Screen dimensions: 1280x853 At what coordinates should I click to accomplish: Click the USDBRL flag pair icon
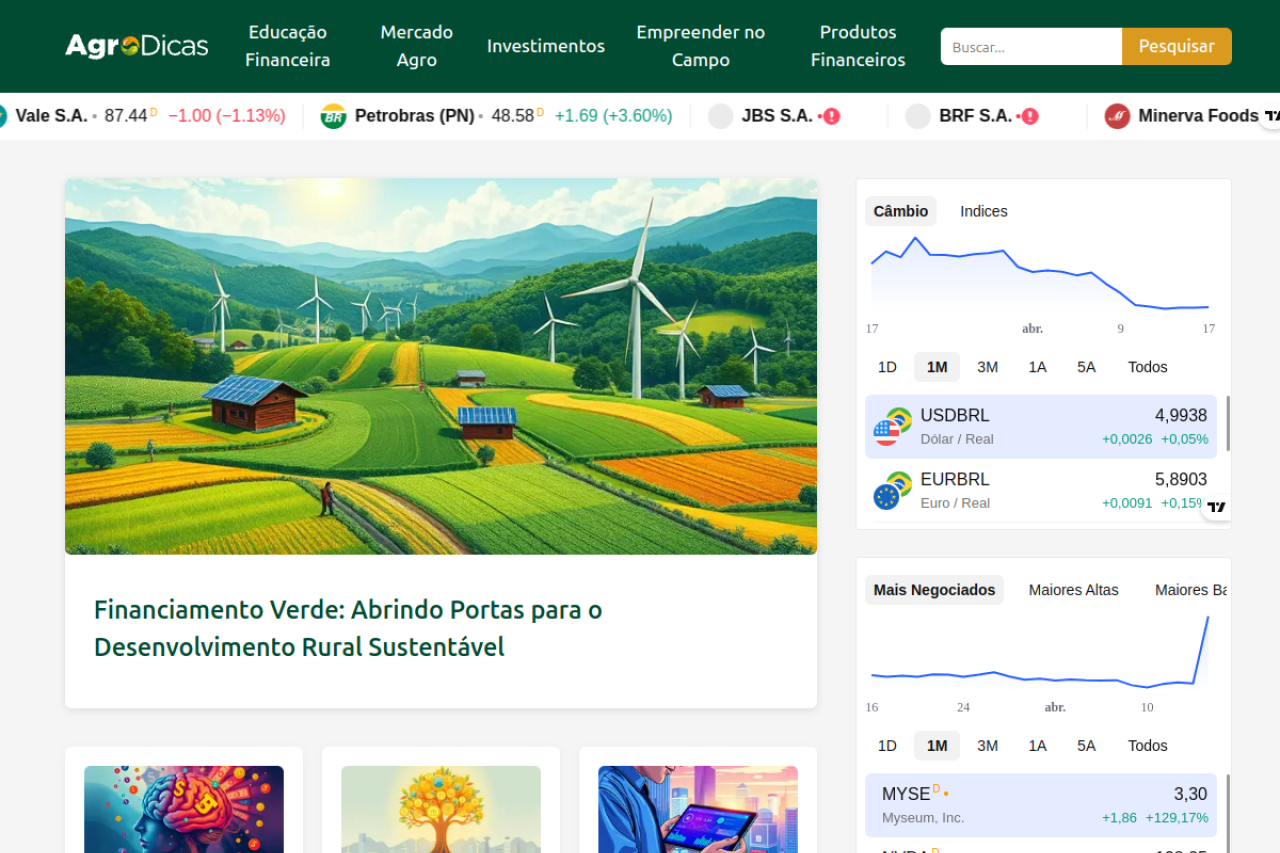pyautogui.click(x=892, y=427)
